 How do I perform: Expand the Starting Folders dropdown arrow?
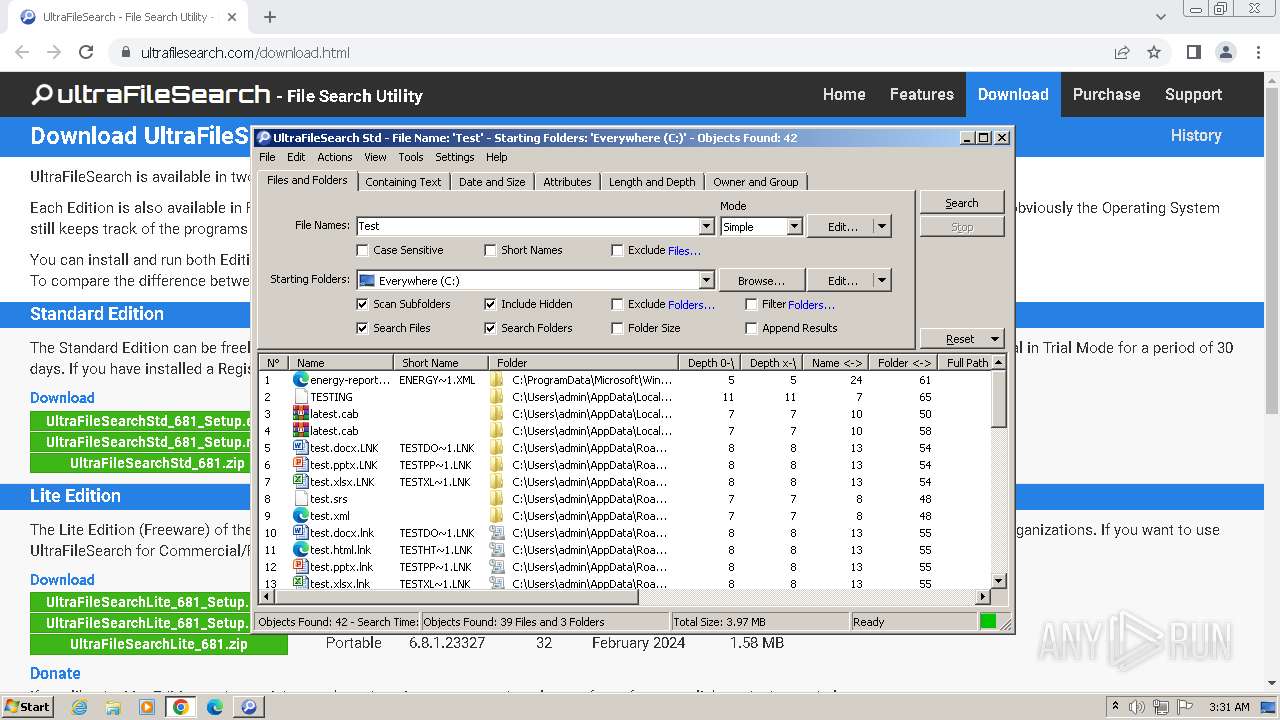point(706,280)
